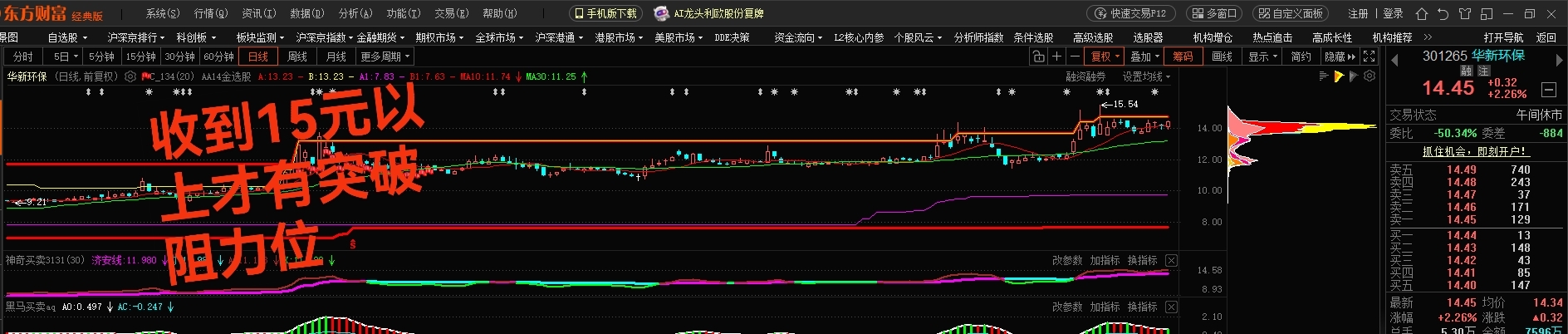Click the 东方财富 logo
Screen dimensions: 1568x334
(34, 13)
